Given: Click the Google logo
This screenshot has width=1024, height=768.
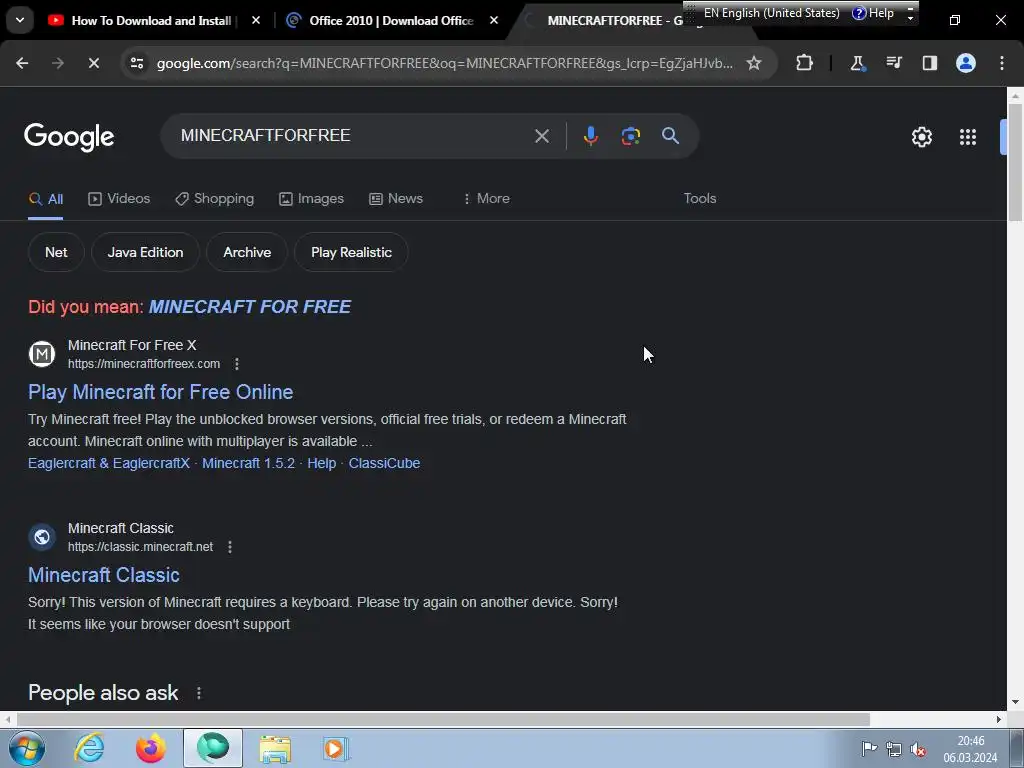Looking at the screenshot, I should coord(69,137).
